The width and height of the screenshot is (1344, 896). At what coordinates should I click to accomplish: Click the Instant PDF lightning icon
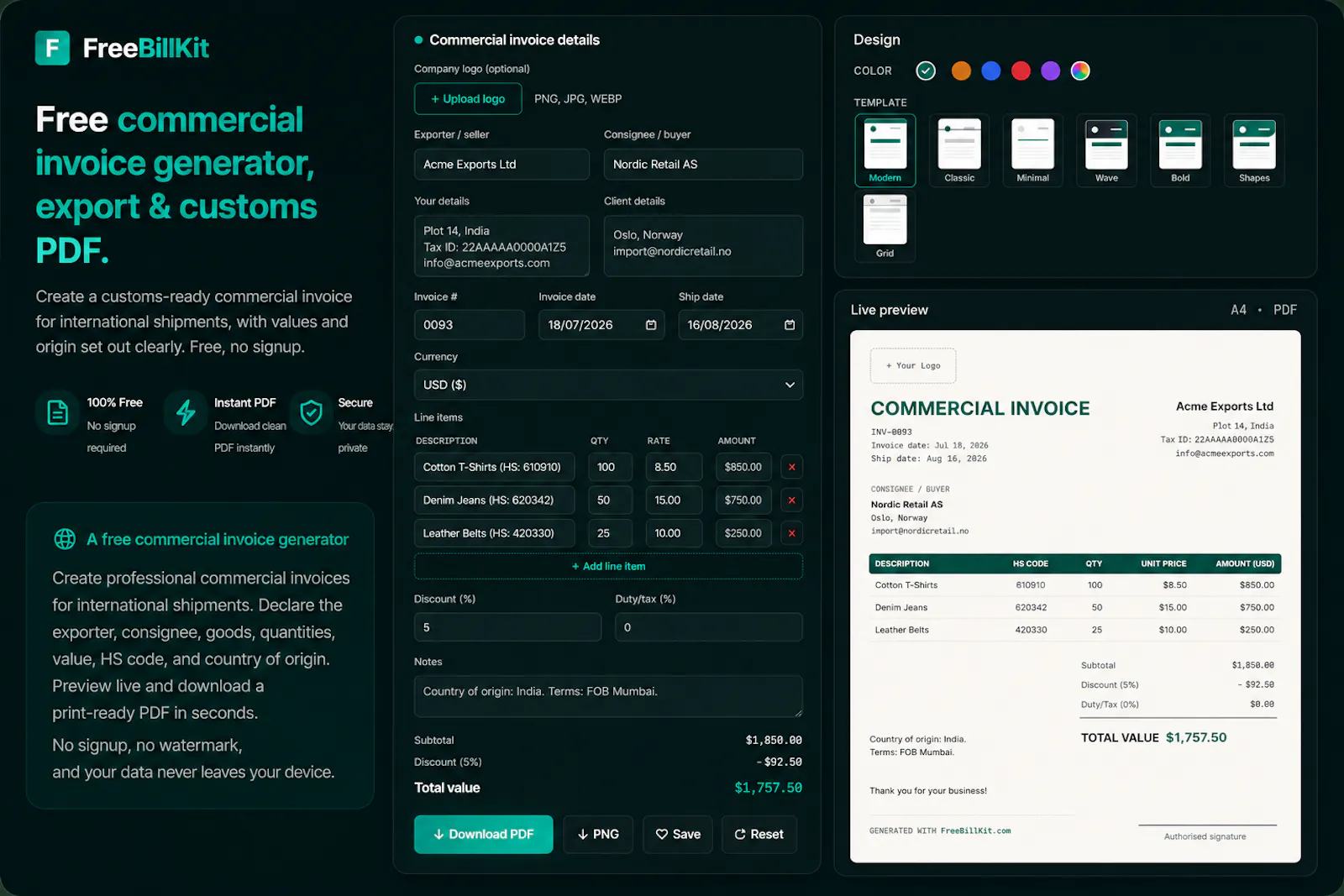185,412
